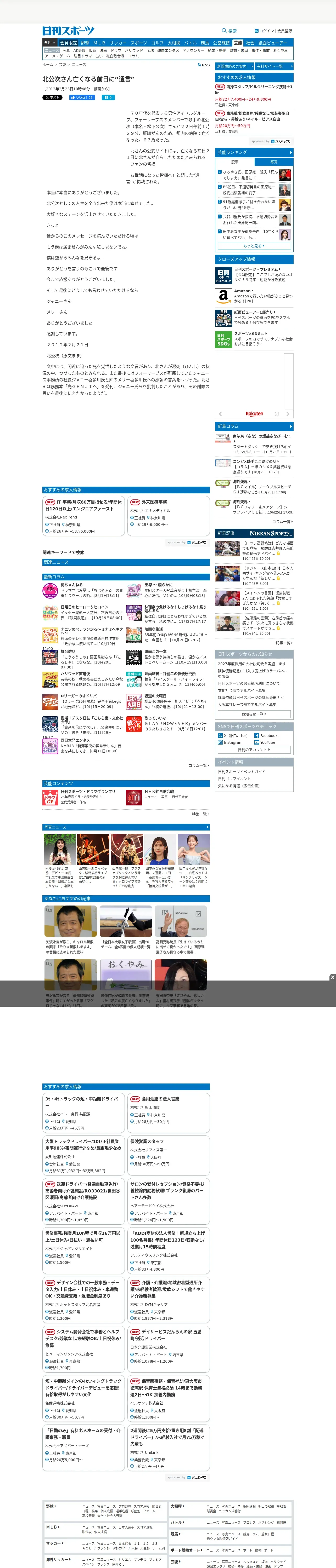Open the 日刊スポーツ SDGs icon
This screenshot has width=336, height=1568.
tap(223, 340)
